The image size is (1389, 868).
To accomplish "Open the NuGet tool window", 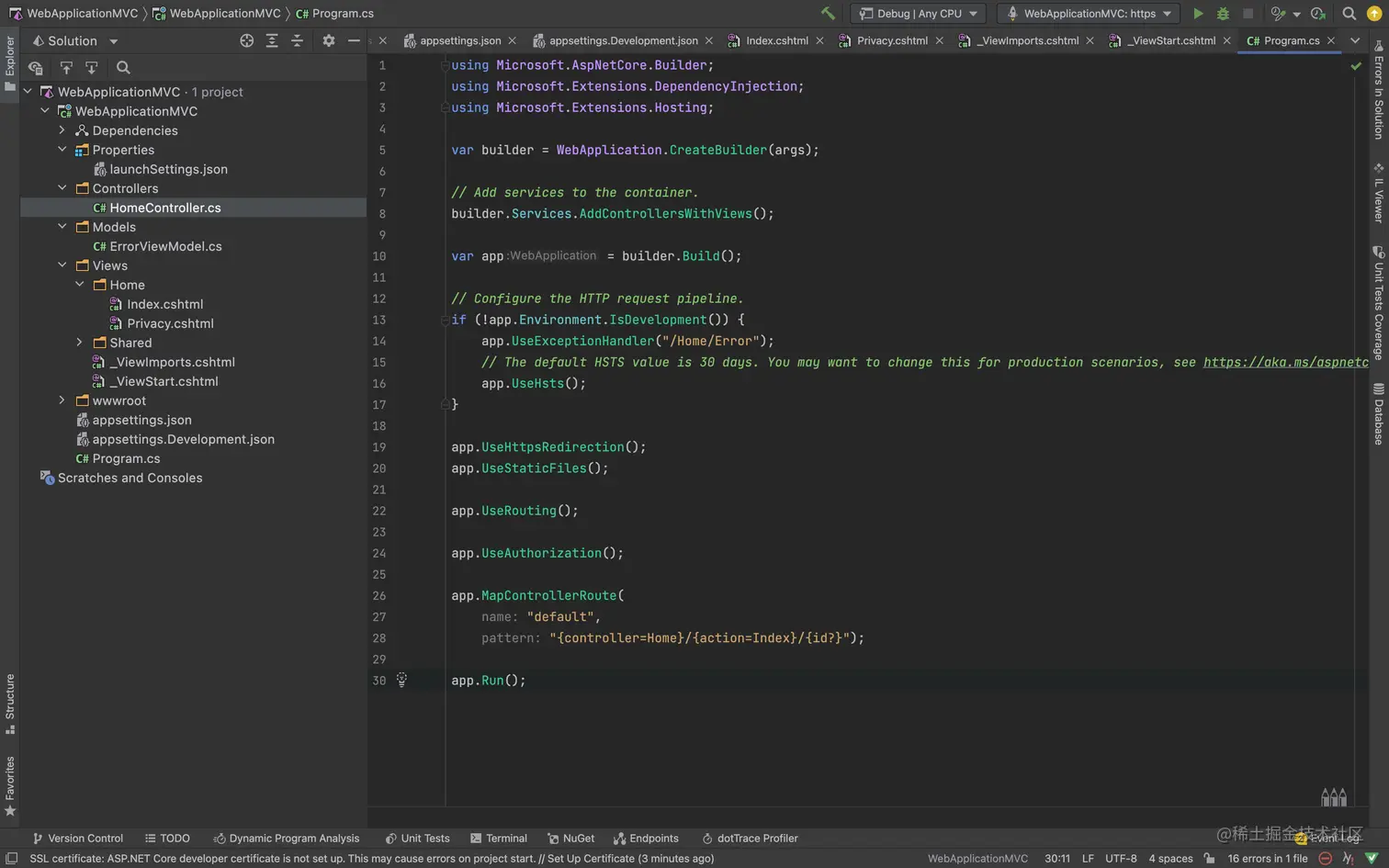I will click(570, 838).
